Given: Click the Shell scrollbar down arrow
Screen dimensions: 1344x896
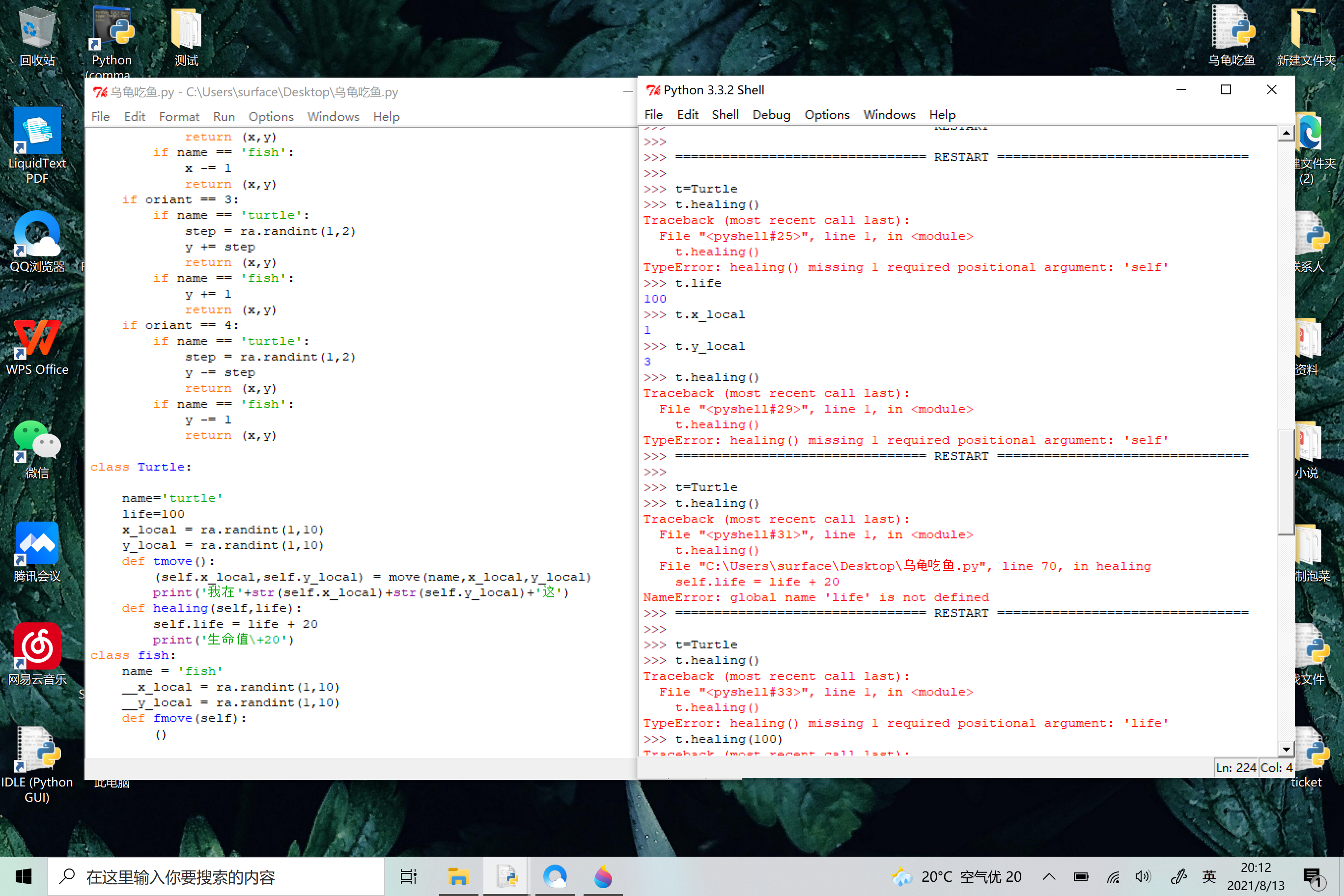Looking at the screenshot, I should click(1286, 749).
